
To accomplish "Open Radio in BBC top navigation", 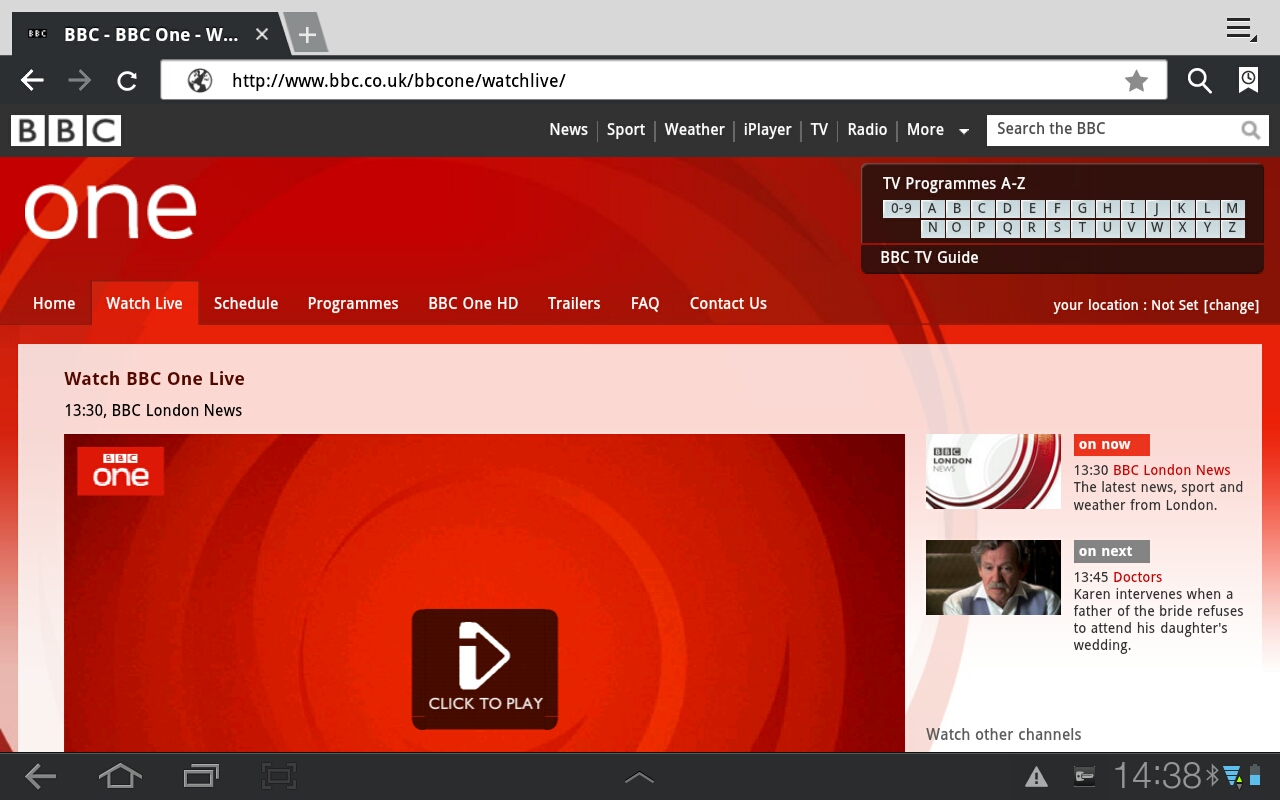I will coord(867,130).
